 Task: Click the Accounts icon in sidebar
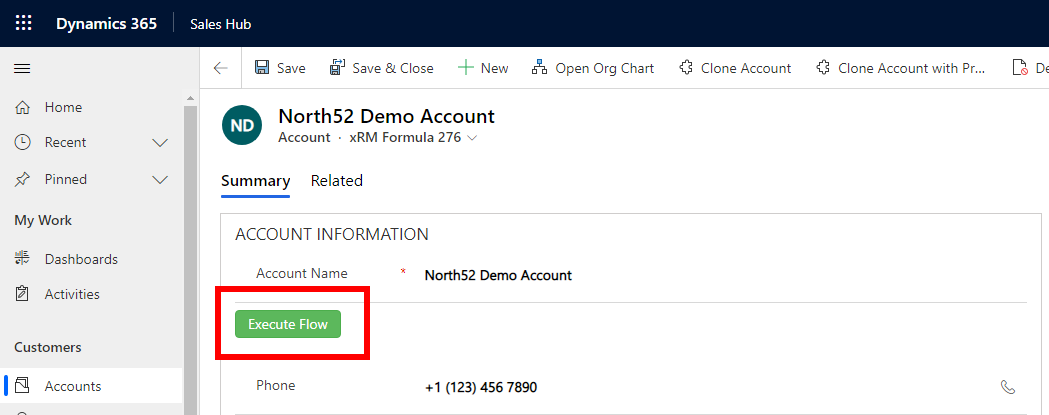pos(22,386)
